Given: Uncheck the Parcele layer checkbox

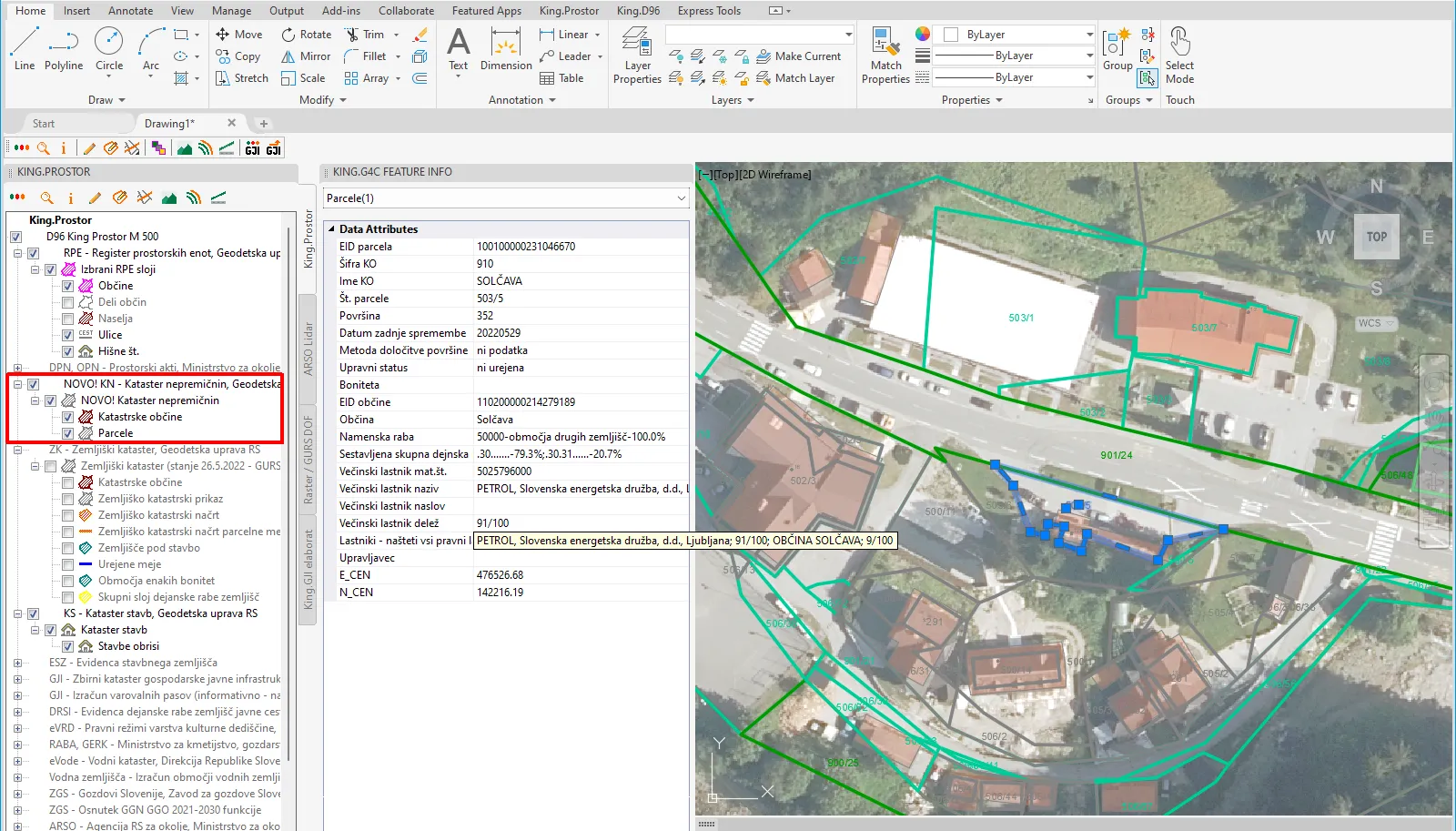Looking at the screenshot, I should pyautogui.click(x=67, y=433).
